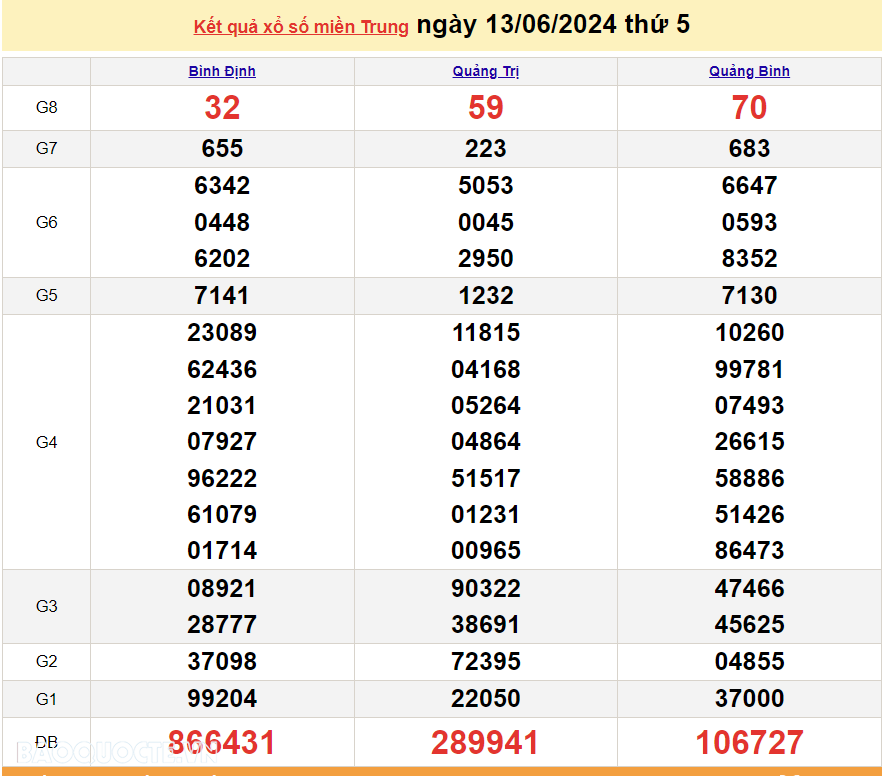This screenshot has height=776, width=883.
Task: Click the G3 number 90322
Action: [486, 588]
